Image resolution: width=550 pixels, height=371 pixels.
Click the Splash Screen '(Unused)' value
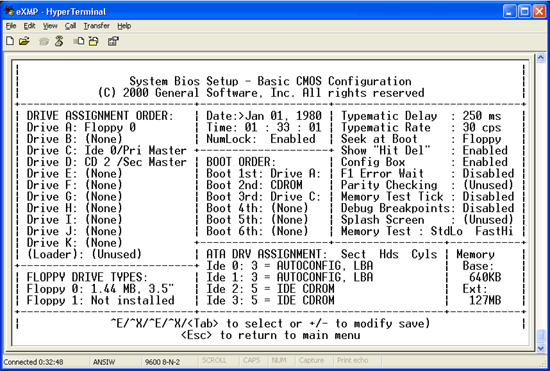[x=488, y=220]
